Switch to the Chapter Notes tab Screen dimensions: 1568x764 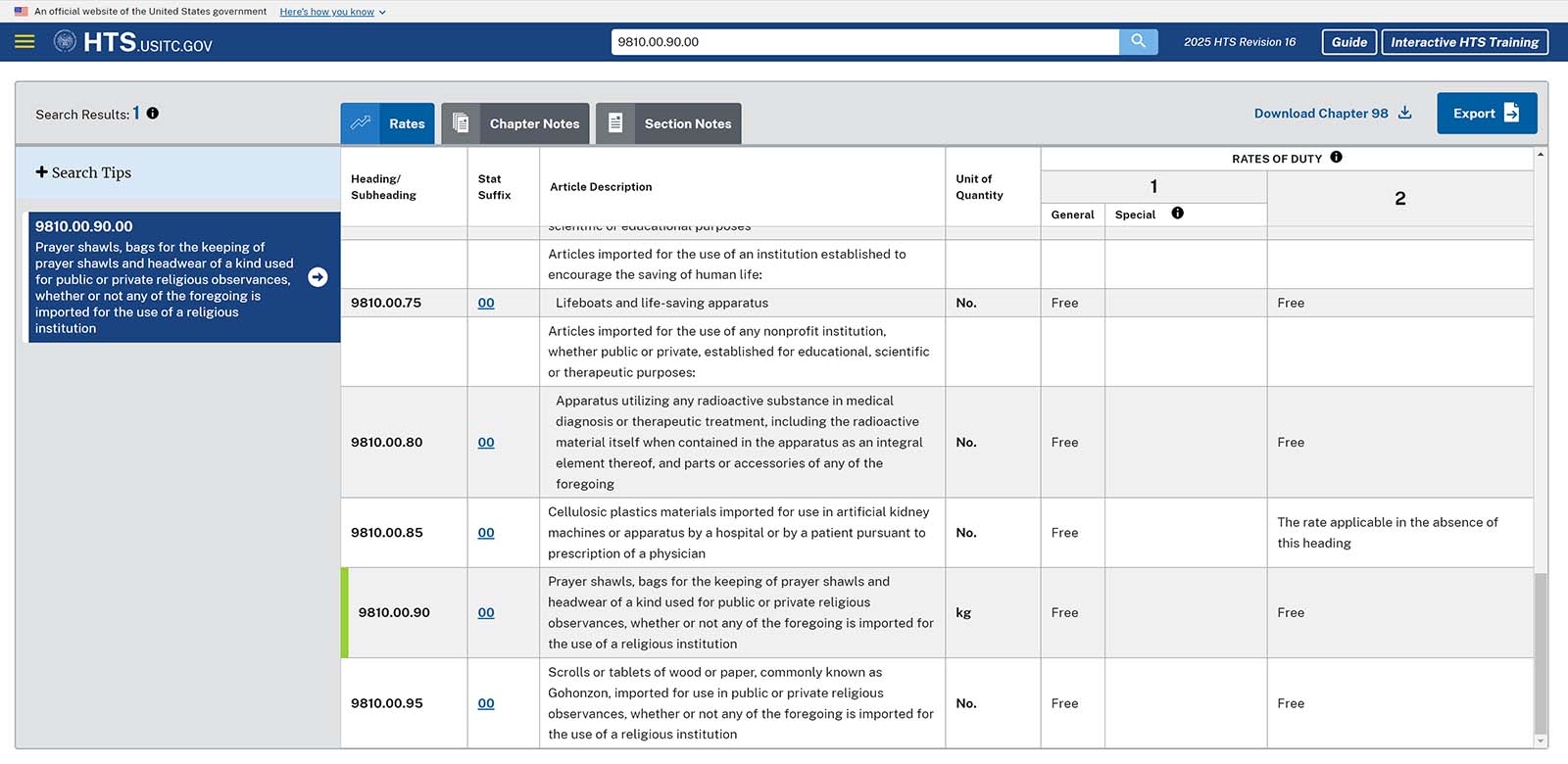pyautogui.click(x=515, y=123)
